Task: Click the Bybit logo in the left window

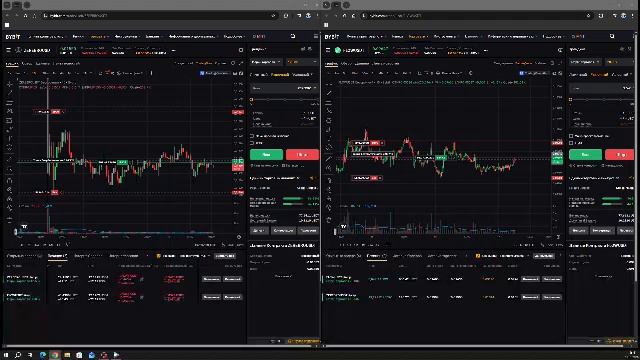Action: [x=13, y=37]
